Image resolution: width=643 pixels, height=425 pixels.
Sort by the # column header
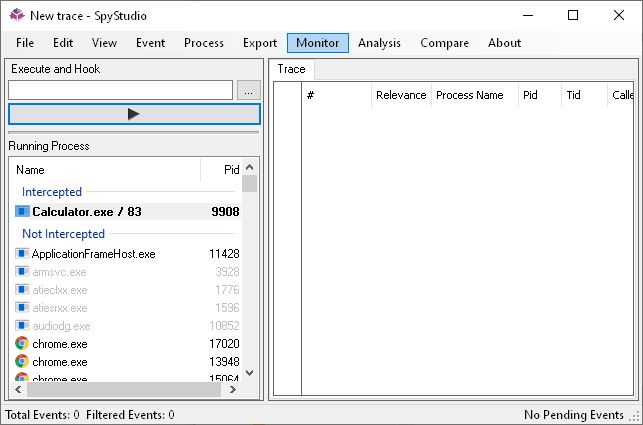pos(337,95)
